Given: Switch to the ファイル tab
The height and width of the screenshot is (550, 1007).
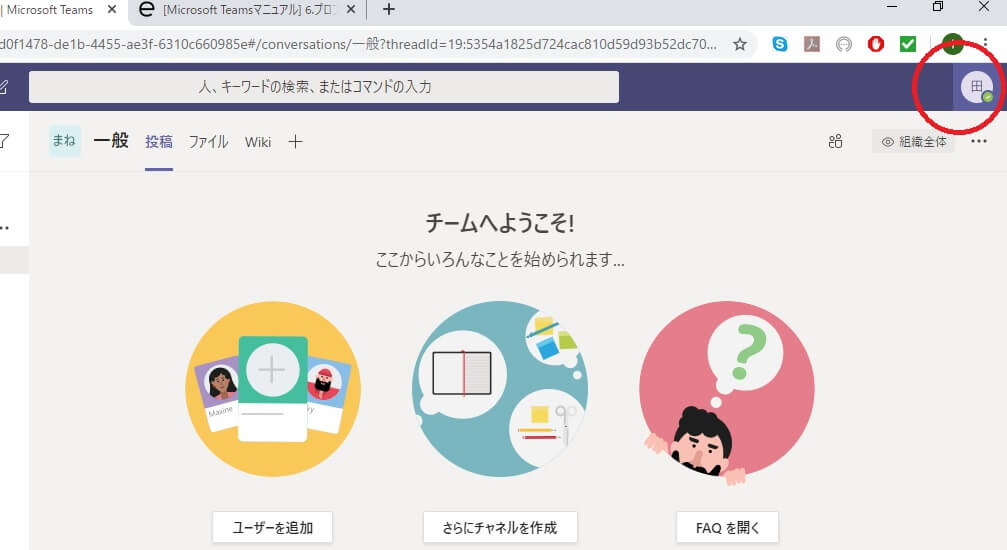Looking at the screenshot, I should 209,142.
